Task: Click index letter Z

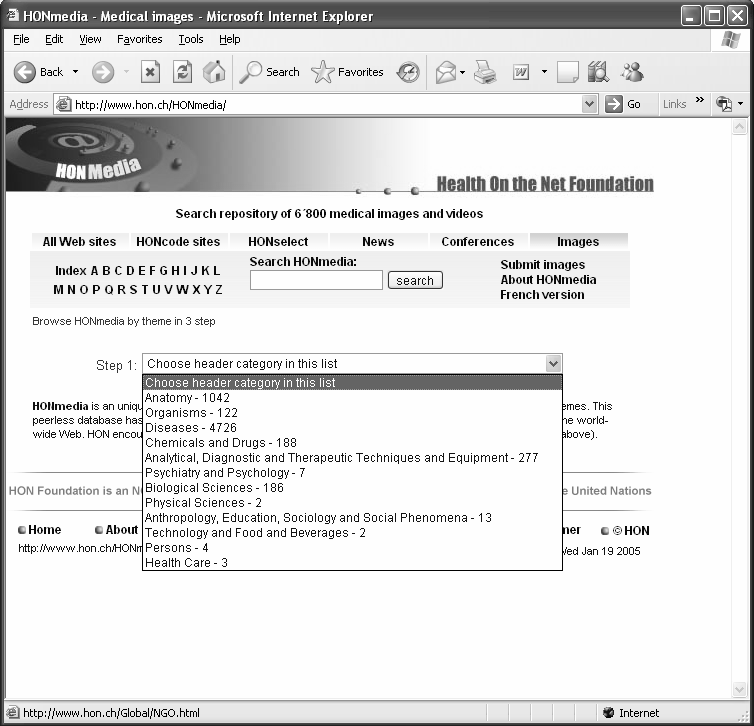Action: point(219,289)
